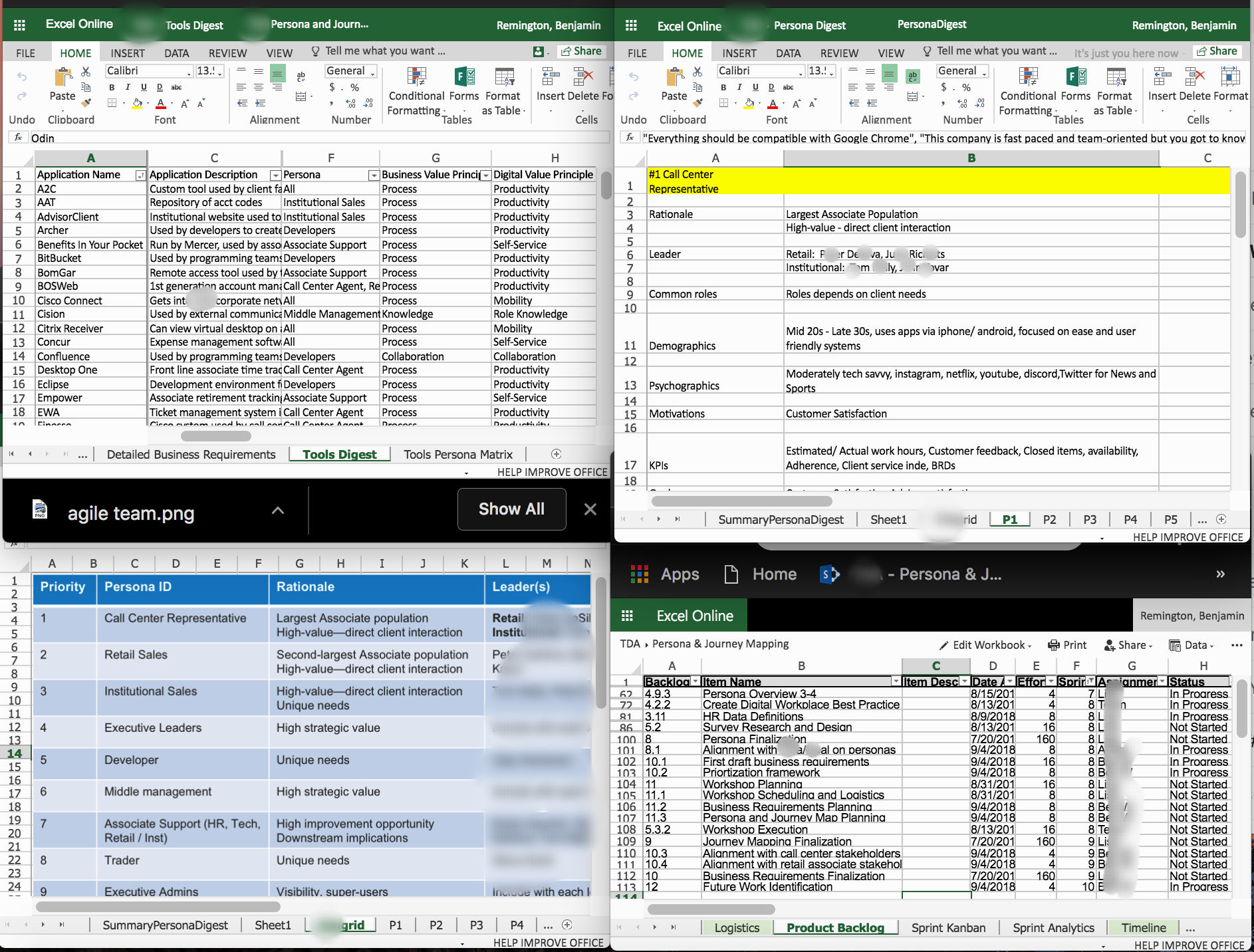Click Print button in Persona & Journey Mapping
This screenshot has width=1254, height=952.
(x=1067, y=645)
